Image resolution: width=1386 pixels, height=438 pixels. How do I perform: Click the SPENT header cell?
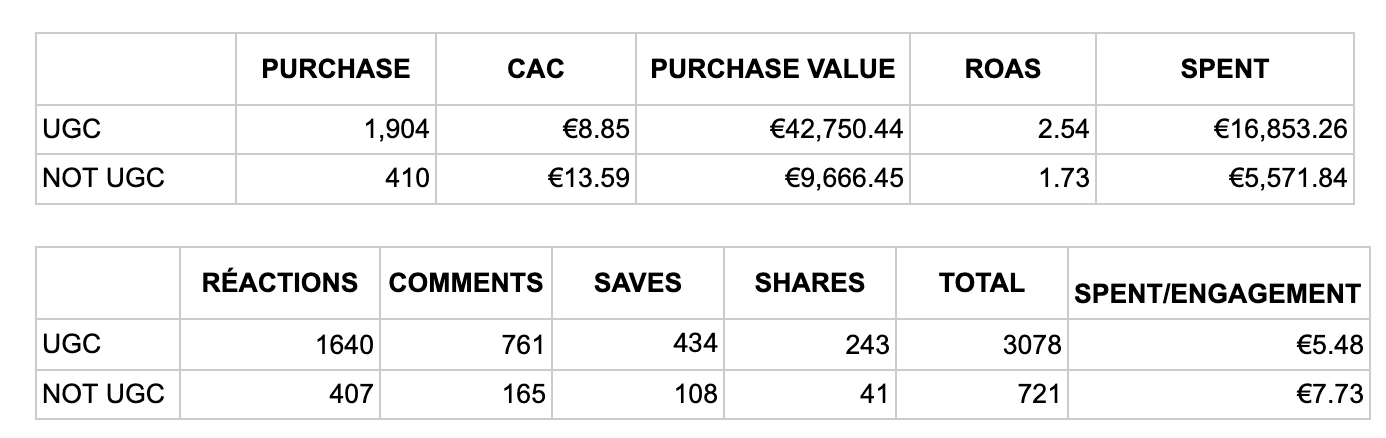point(1224,69)
